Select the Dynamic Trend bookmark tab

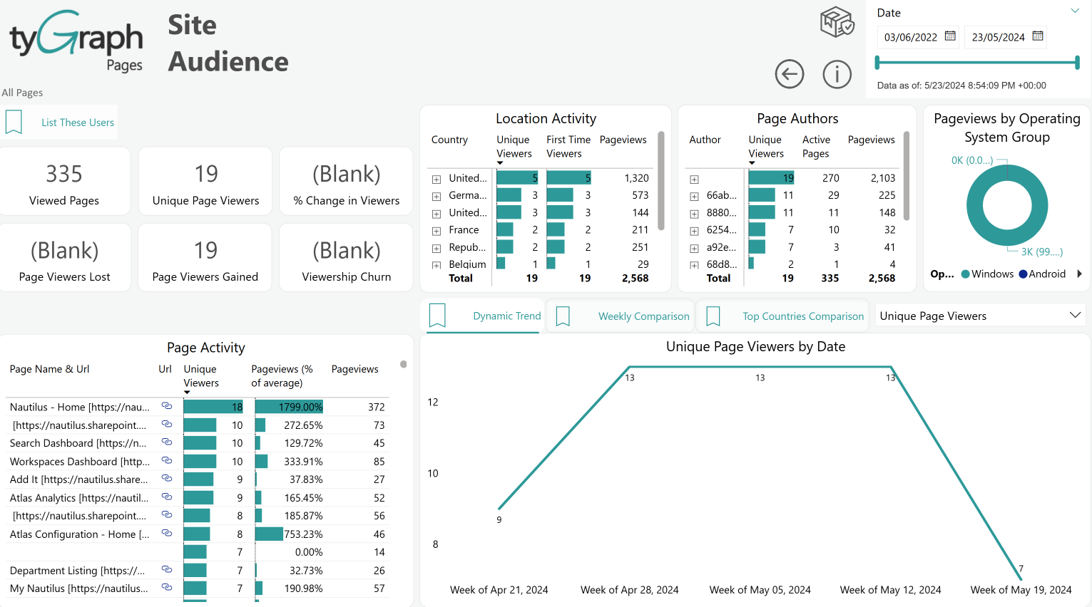pos(483,316)
